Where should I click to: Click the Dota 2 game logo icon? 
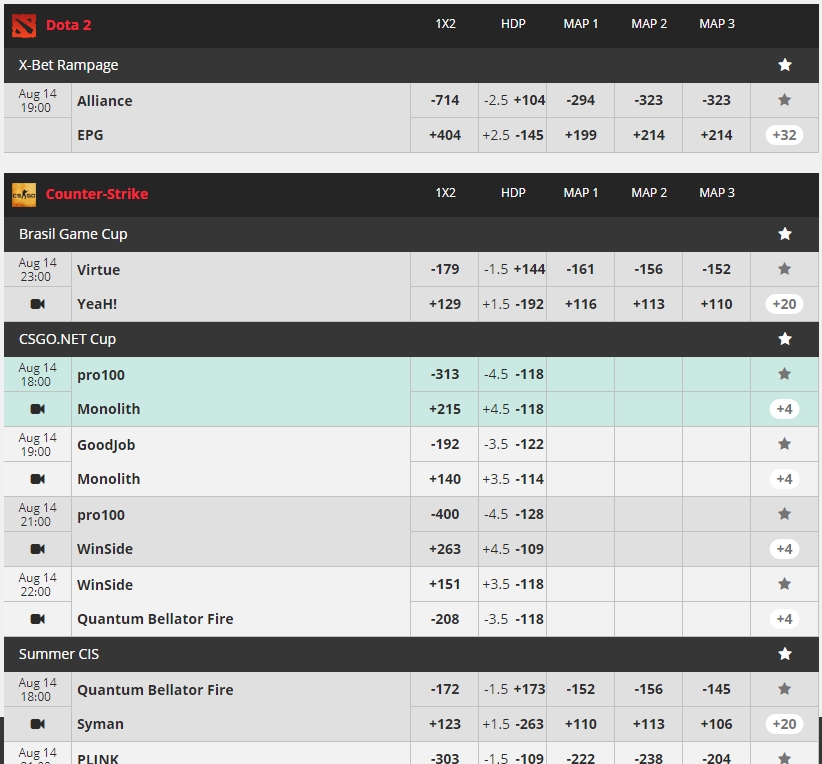pos(24,25)
